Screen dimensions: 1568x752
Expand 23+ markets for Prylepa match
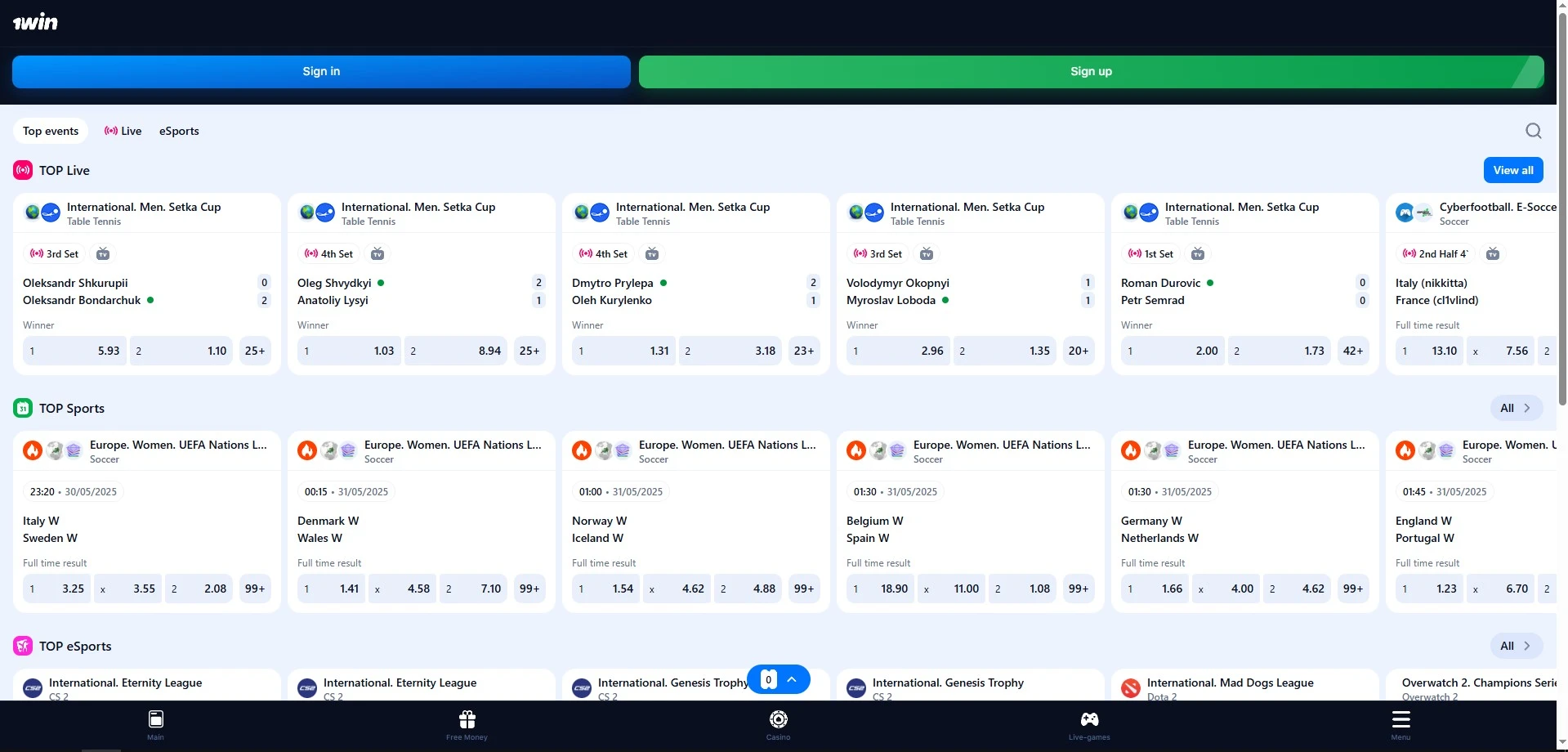(x=804, y=351)
